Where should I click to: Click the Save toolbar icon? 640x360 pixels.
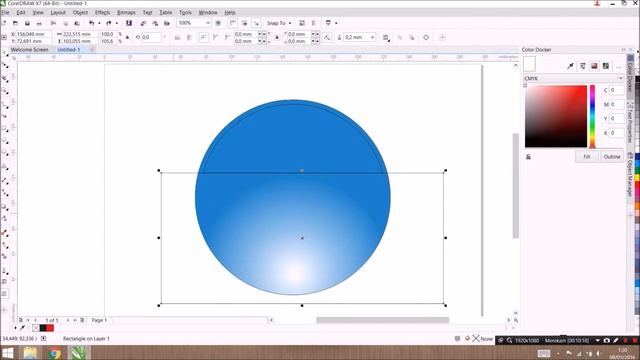tap(27, 23)
